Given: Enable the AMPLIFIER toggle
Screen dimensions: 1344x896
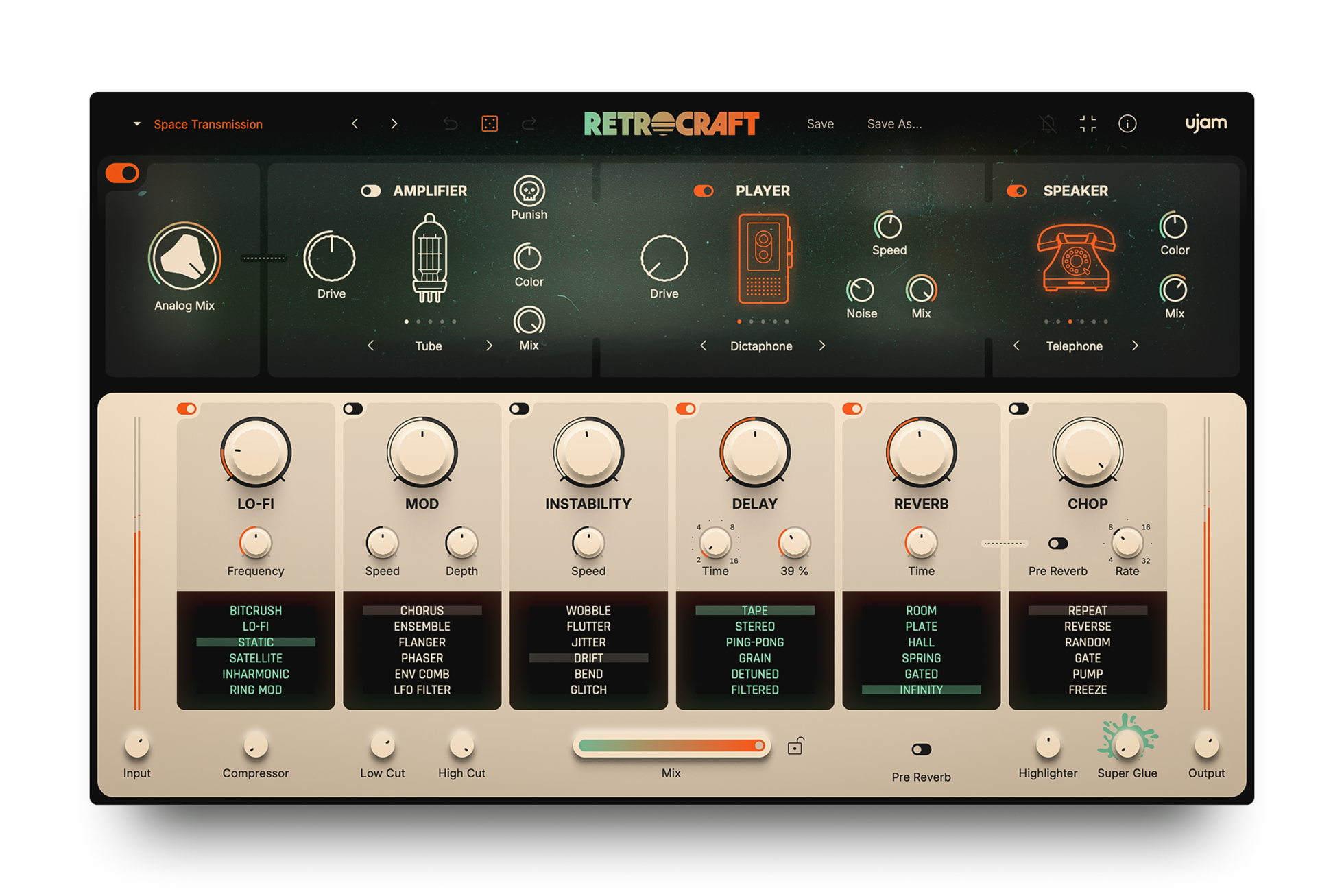Looking at the screenshot, I should (371, 191).
